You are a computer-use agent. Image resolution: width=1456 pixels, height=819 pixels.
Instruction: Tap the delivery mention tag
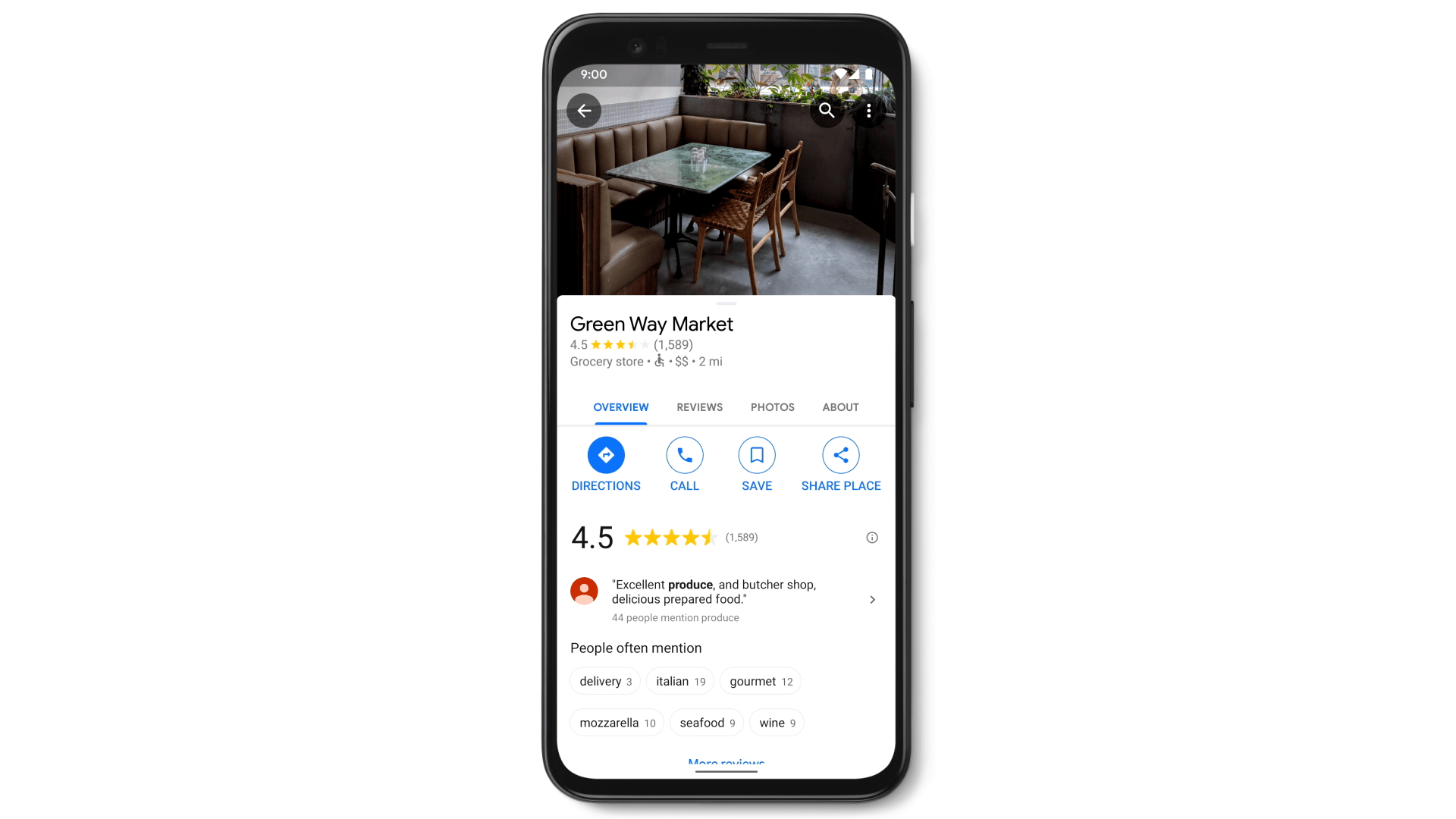point(605,681)
